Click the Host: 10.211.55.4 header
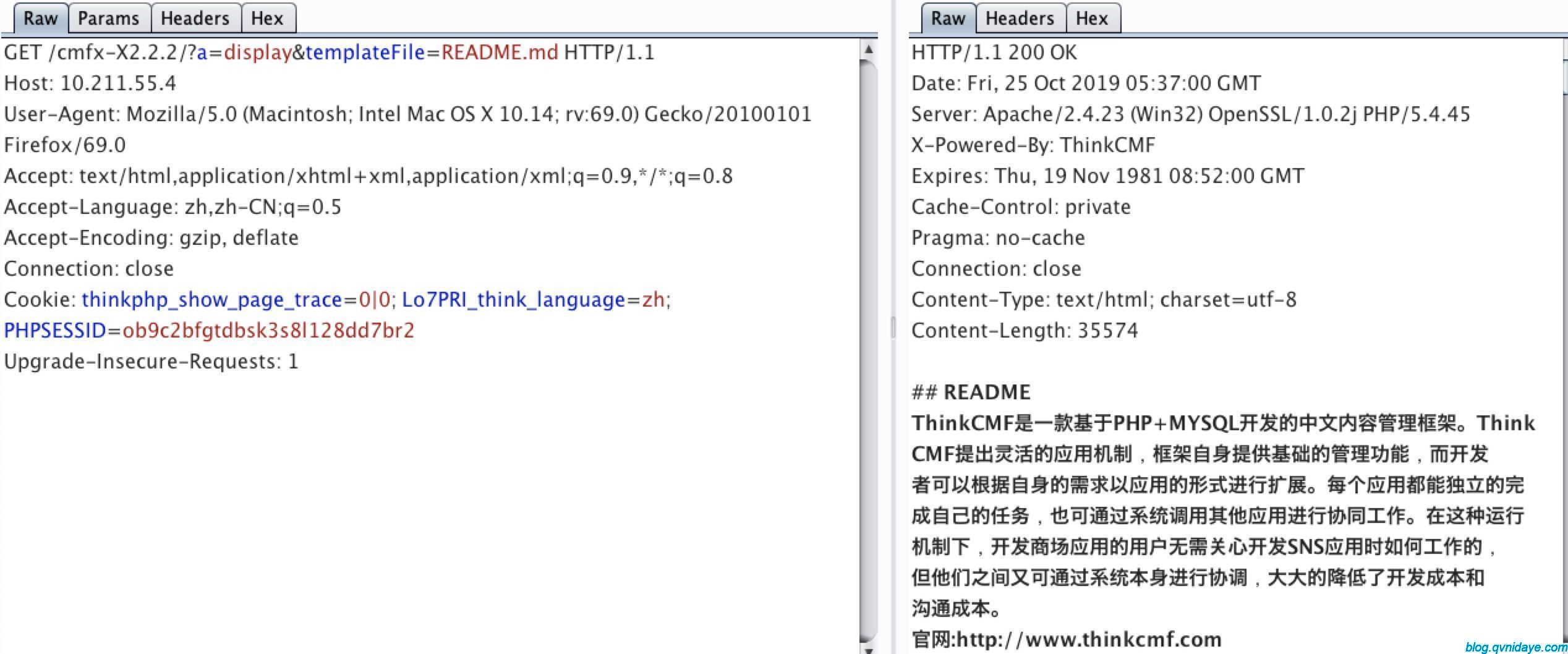 (x=90, y=83)
